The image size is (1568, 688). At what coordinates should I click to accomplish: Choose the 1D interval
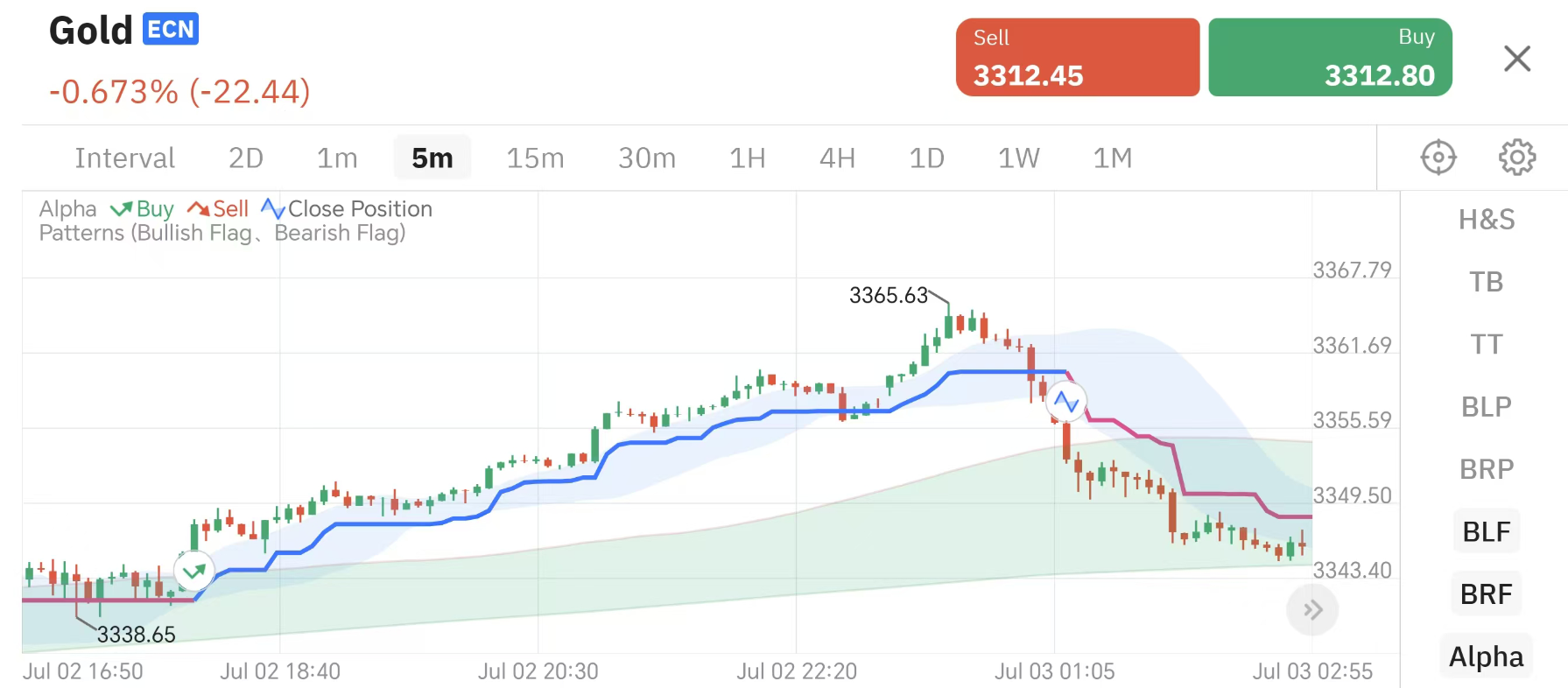click(926, 158)
